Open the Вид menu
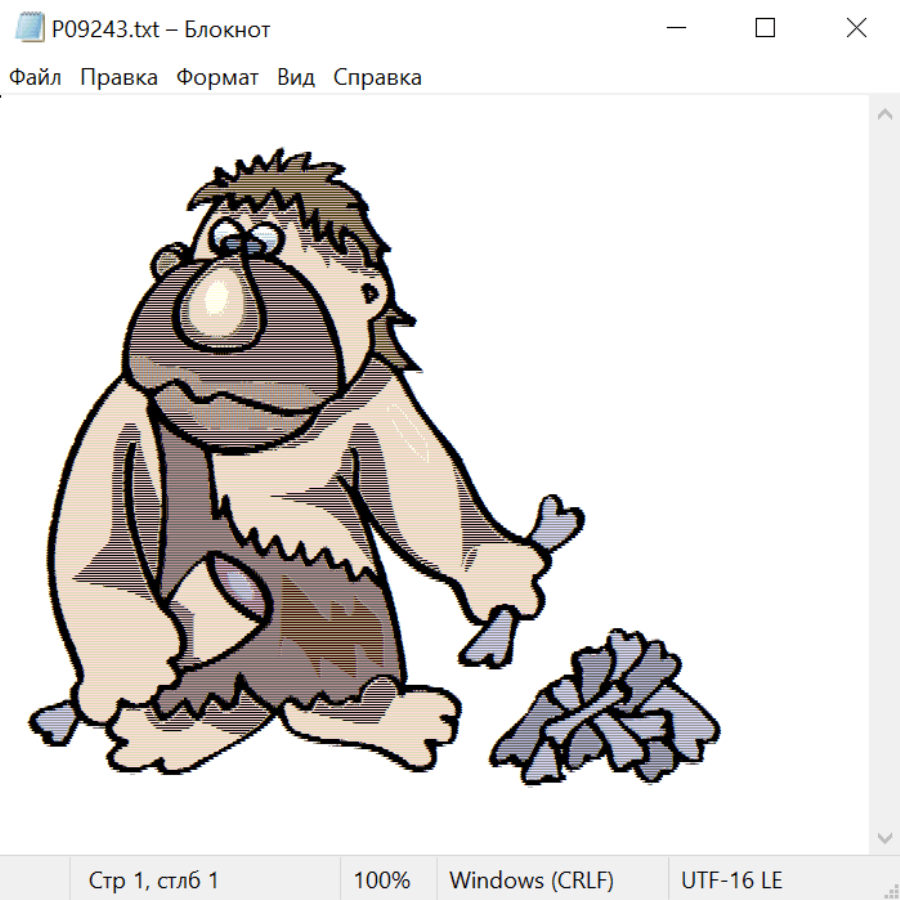 (296, 78)
